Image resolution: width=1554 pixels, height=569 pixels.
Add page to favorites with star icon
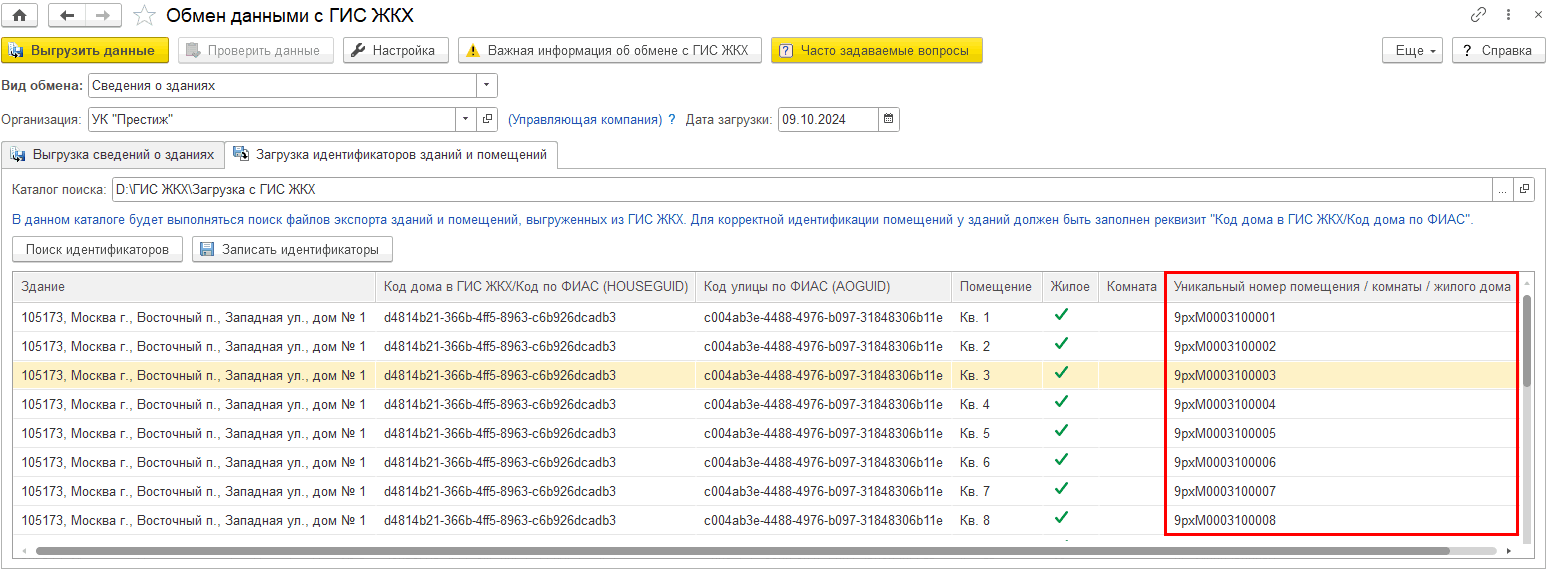pos(145,16)
